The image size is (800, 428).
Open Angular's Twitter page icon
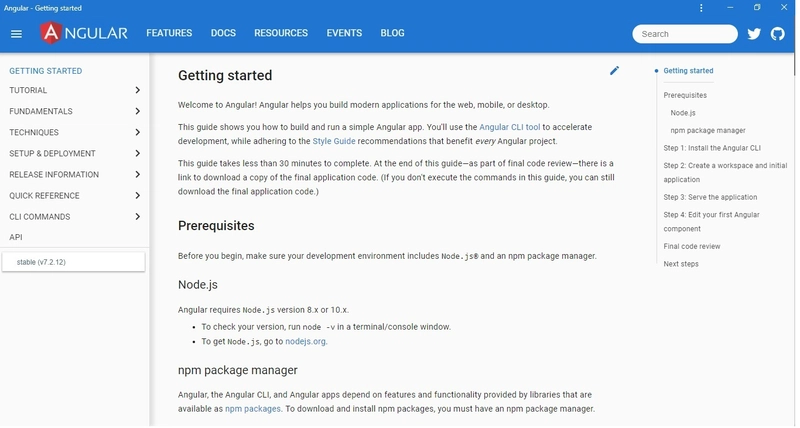click(754, 34)
